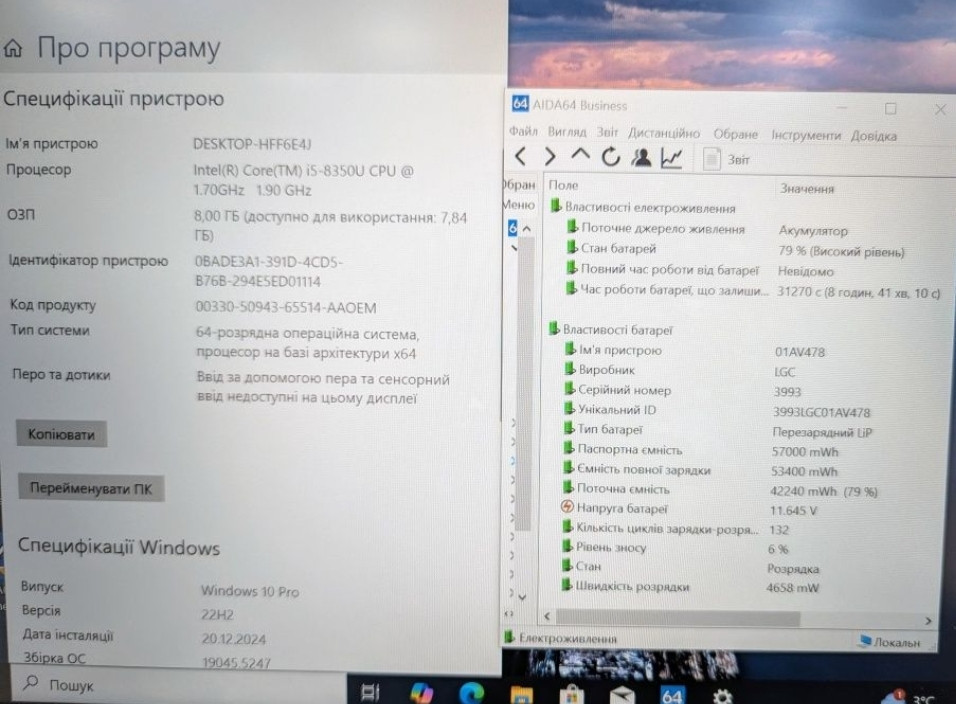Open the Файл menu in AIDA64
Screen dimensions: 956x704
523,133
